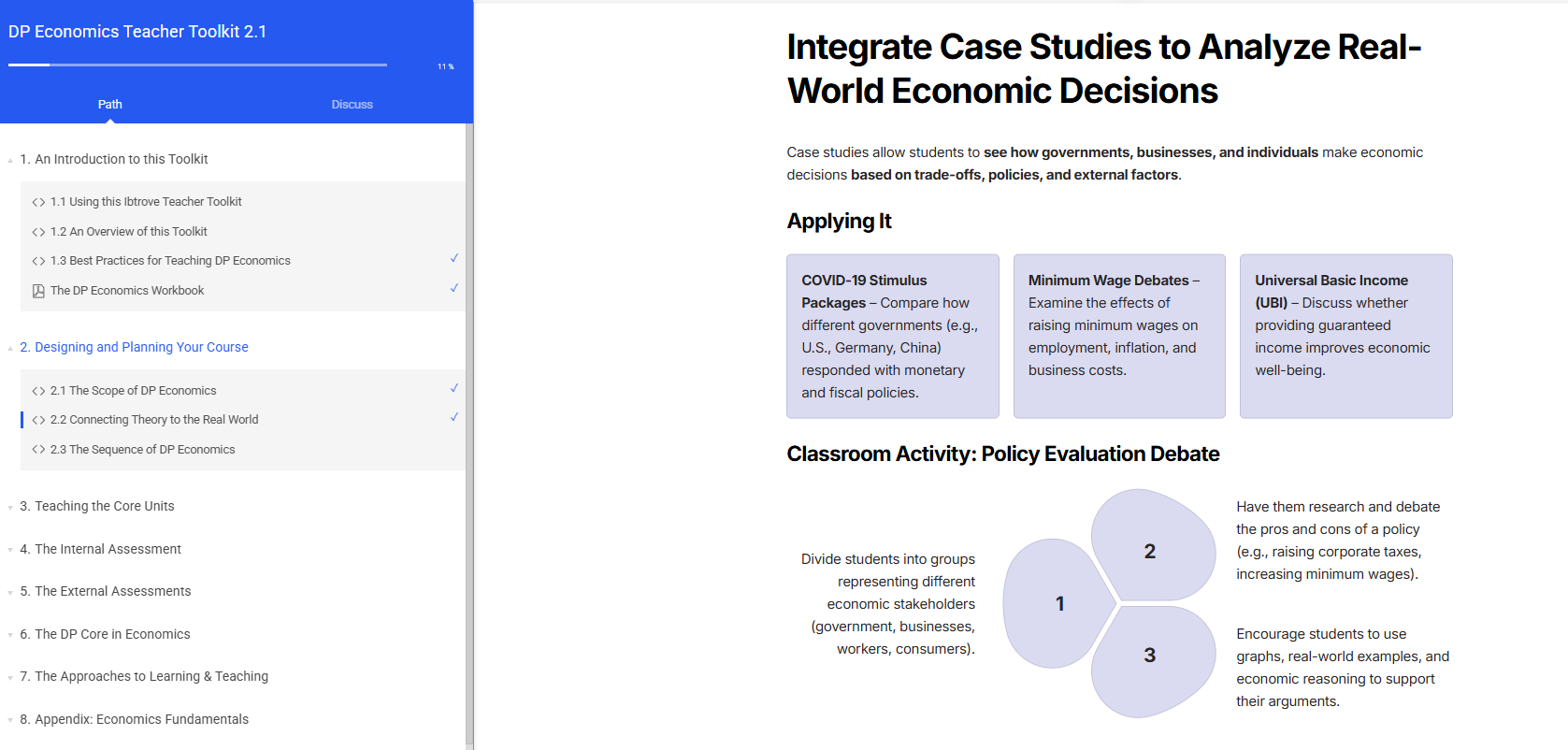Click the code icon beside 2.1 Scope lesson
The image size is (1568, 750).
[38, 391]
